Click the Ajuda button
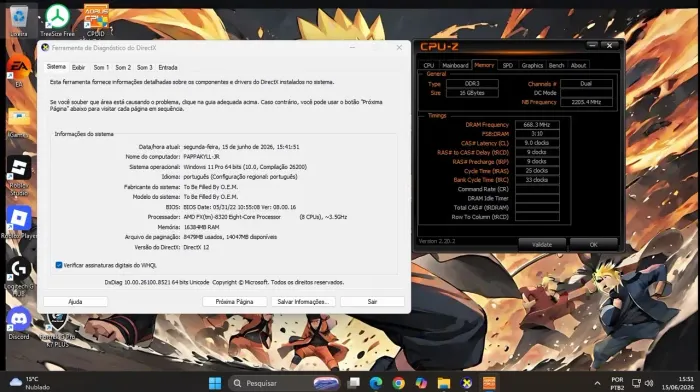Viewport: 700px width, 392px height. pyautogui.click(x=75, y=302)
